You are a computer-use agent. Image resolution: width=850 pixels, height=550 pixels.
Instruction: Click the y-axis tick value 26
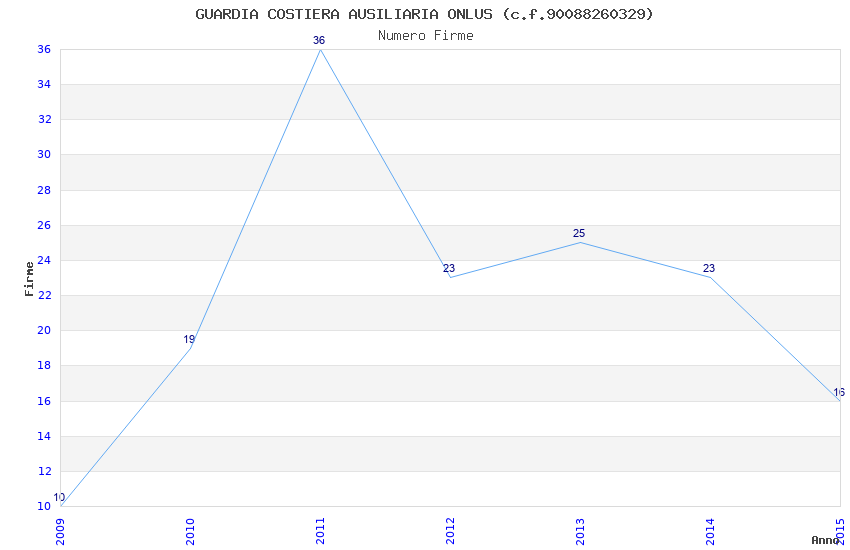pos(44,225)
